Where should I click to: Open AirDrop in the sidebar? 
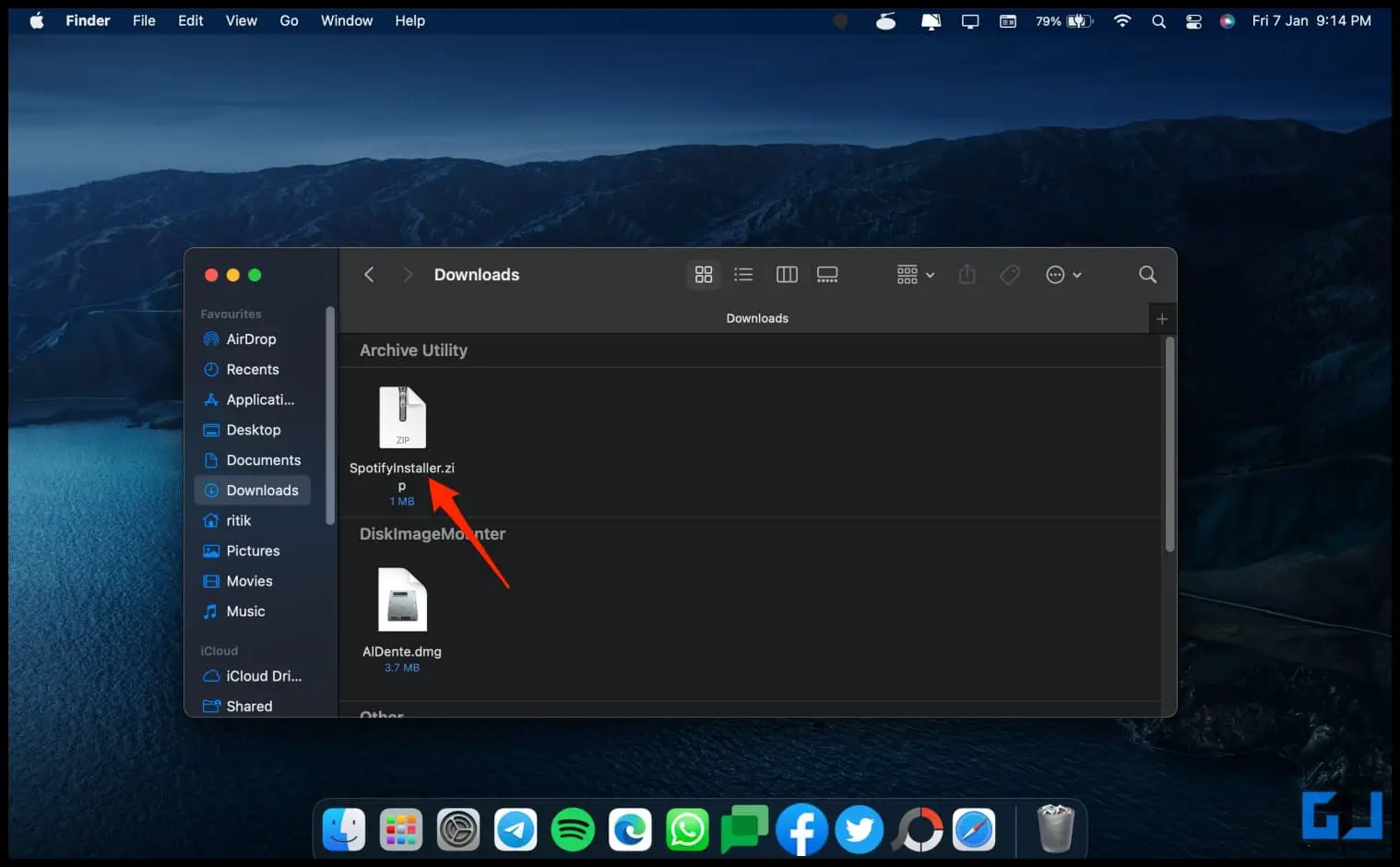[x=252, y=339]
